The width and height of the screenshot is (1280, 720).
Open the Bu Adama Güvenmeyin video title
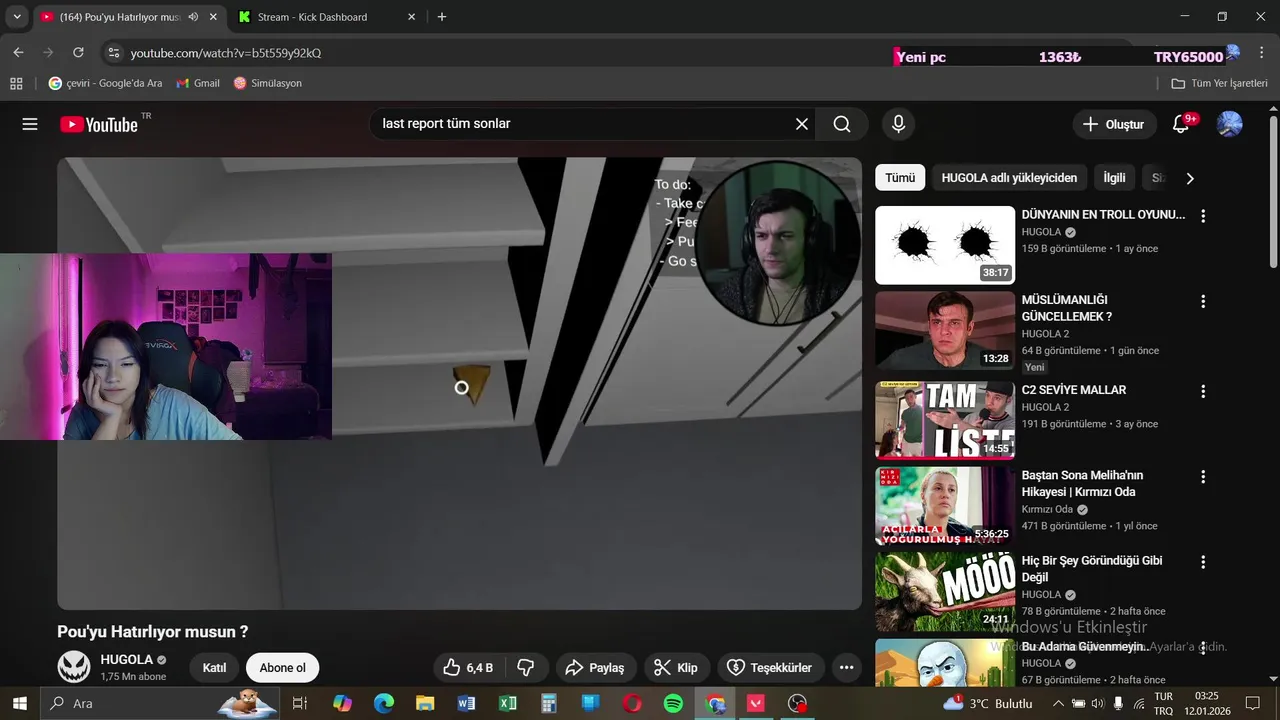pyautogui.click(x=1085, y=646)
